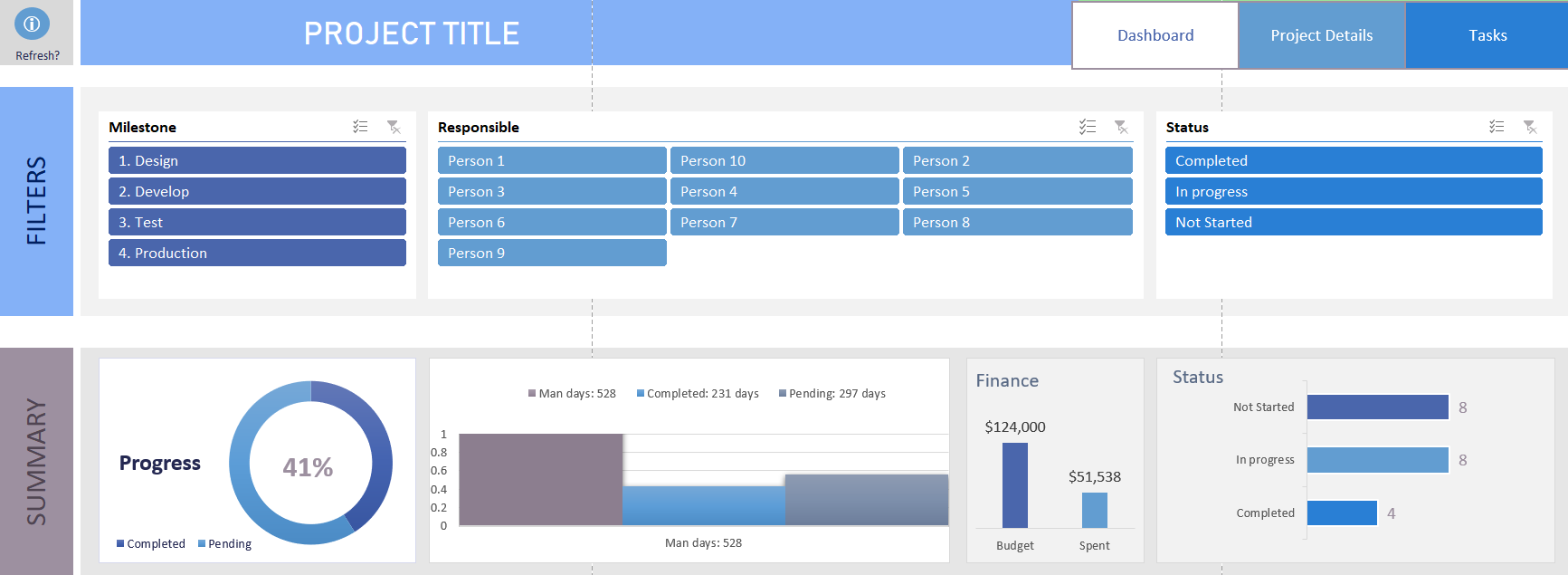Select the Spent bar in Finance chart

[1095, 510]
